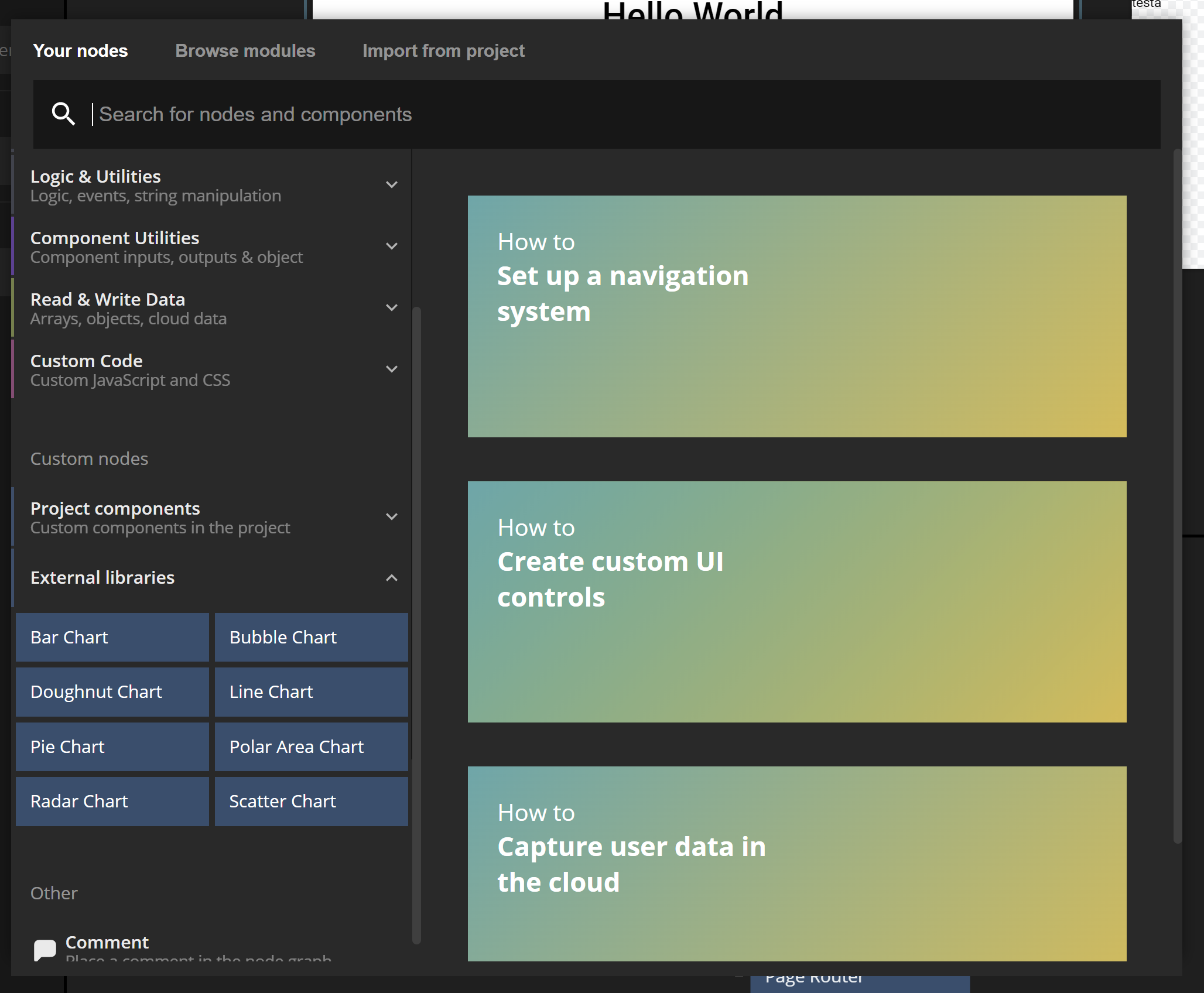Open the Create custom UI controls guide
Screen dimensions: 1204x993
796,601
